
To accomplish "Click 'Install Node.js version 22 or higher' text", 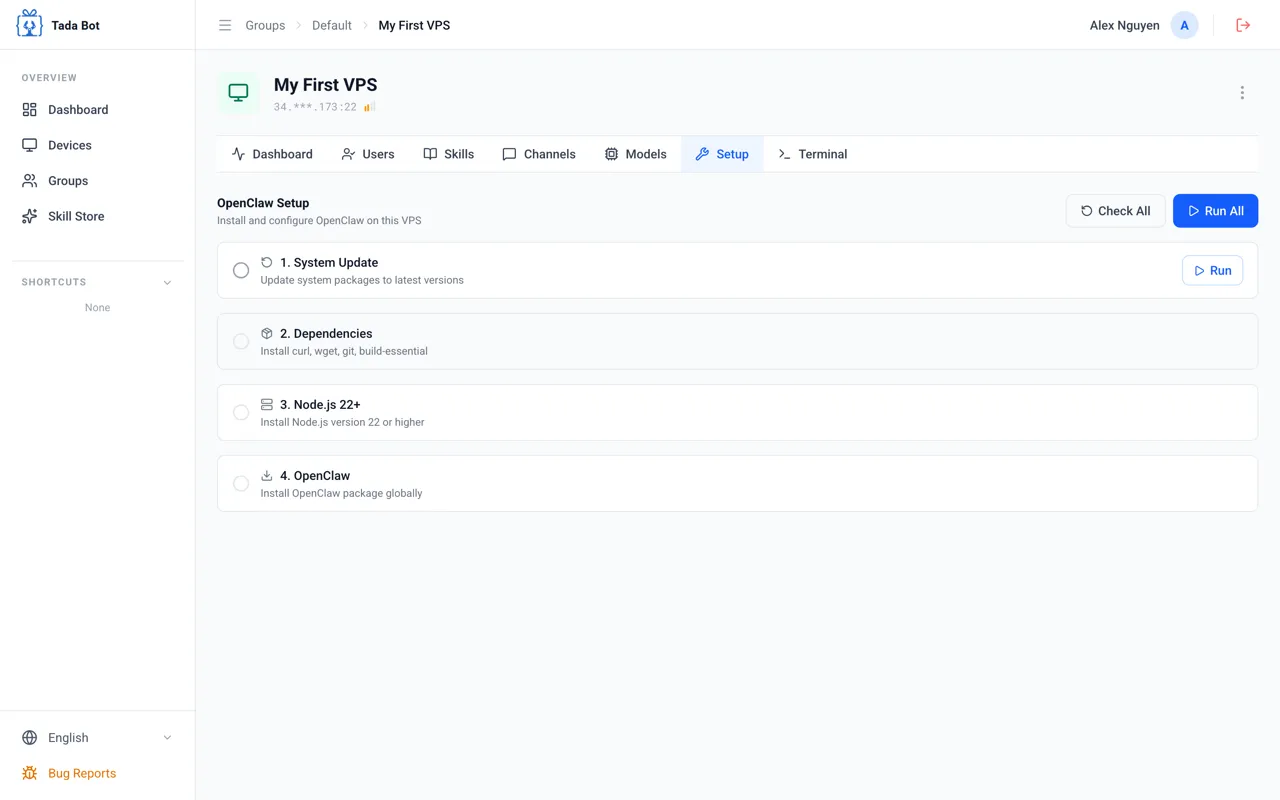I will tap(343, 422).
